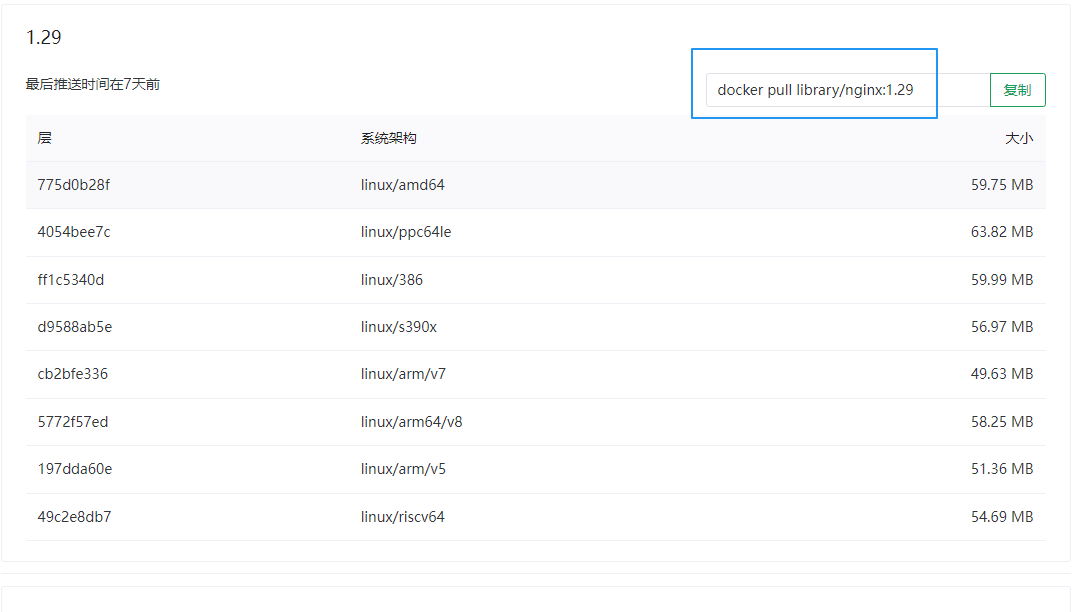Image resolution: width=1077 pixels, height=612 pixels.
Task: Focus the docker pull library/nginx:1.29 field
Action: [848, 90]
